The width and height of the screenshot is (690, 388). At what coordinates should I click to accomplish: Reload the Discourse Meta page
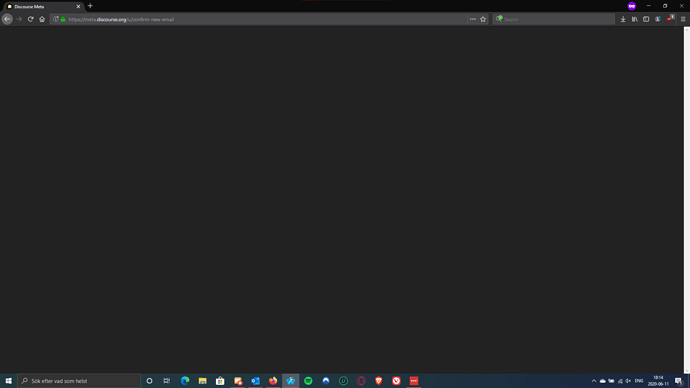tap(30, 19)
